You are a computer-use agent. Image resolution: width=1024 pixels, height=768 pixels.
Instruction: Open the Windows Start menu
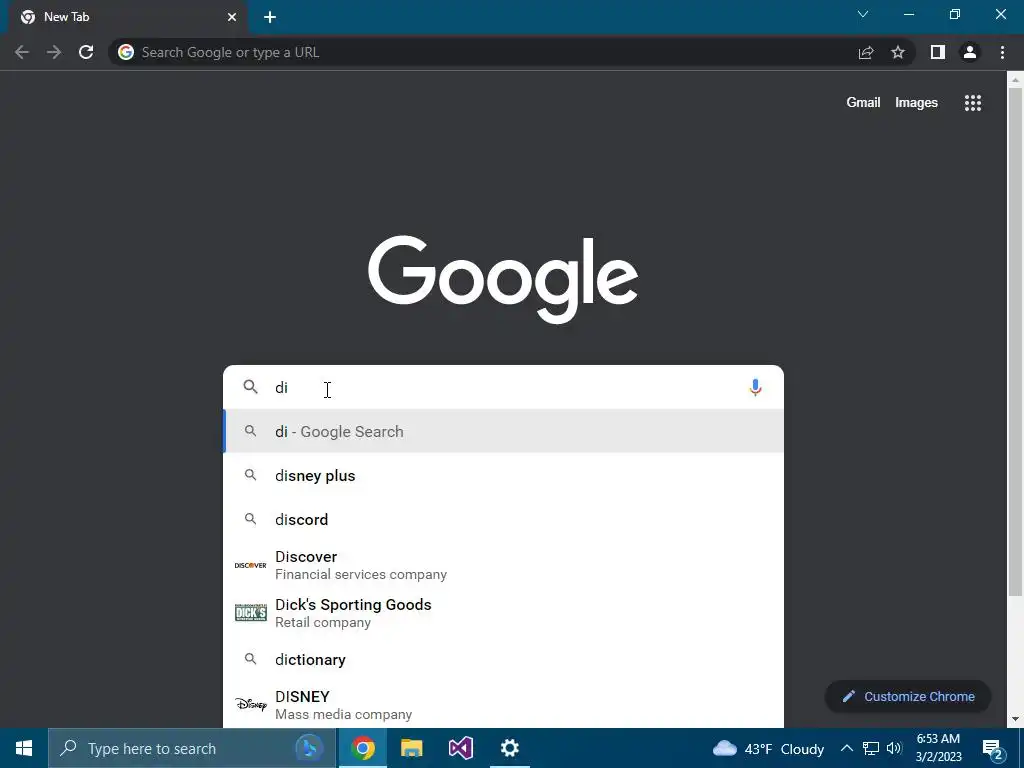coord(24,748)
